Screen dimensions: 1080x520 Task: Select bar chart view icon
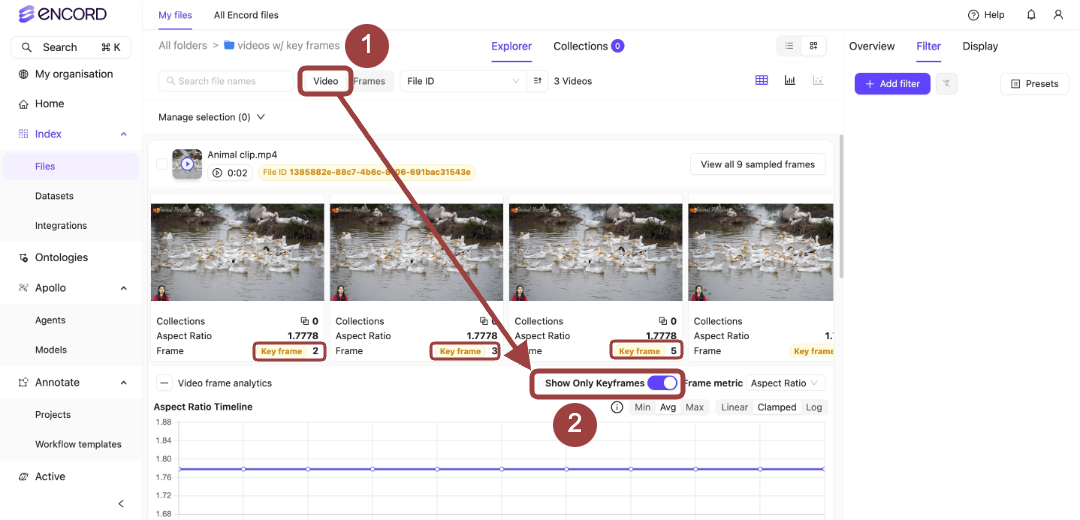click(x=790, y=81)
